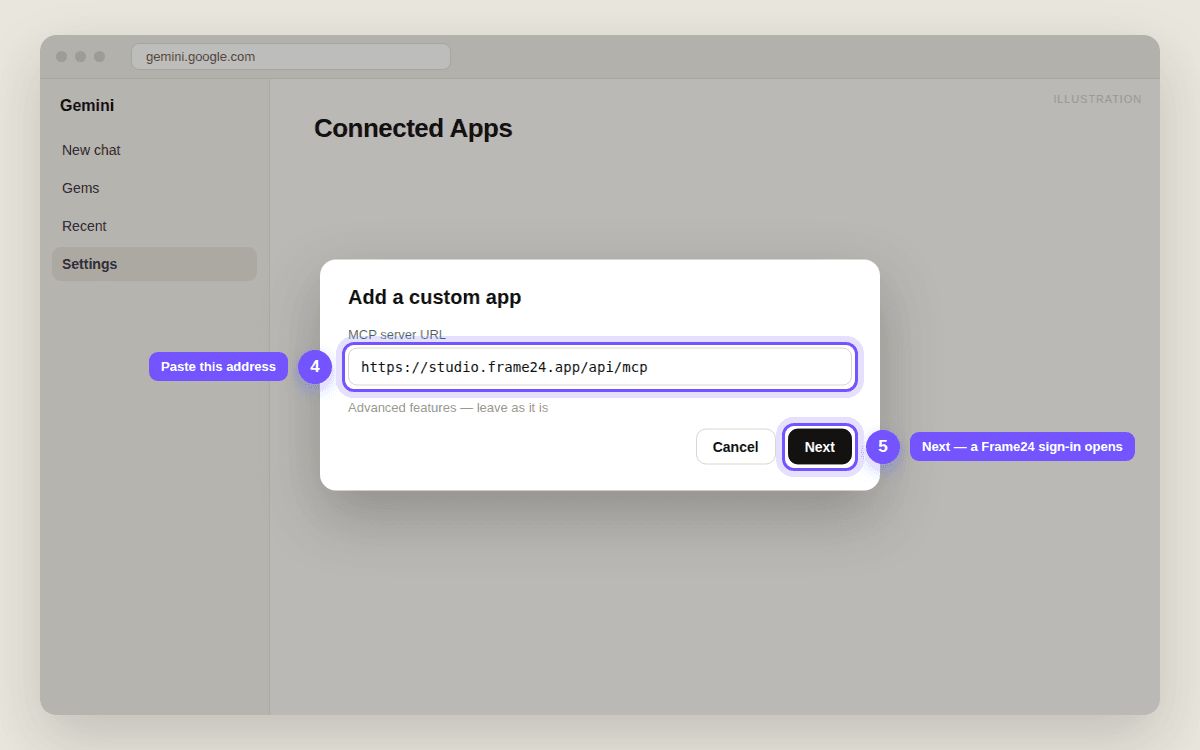Click the gemini.google.com address bar

coord(290,57)
